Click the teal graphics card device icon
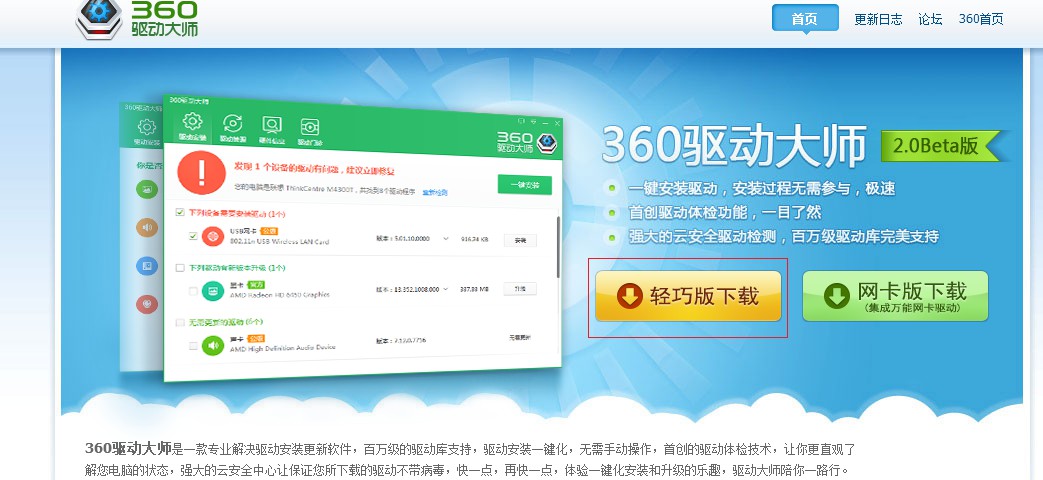The width and height of the screenshot is (1043, 480). 213,291
